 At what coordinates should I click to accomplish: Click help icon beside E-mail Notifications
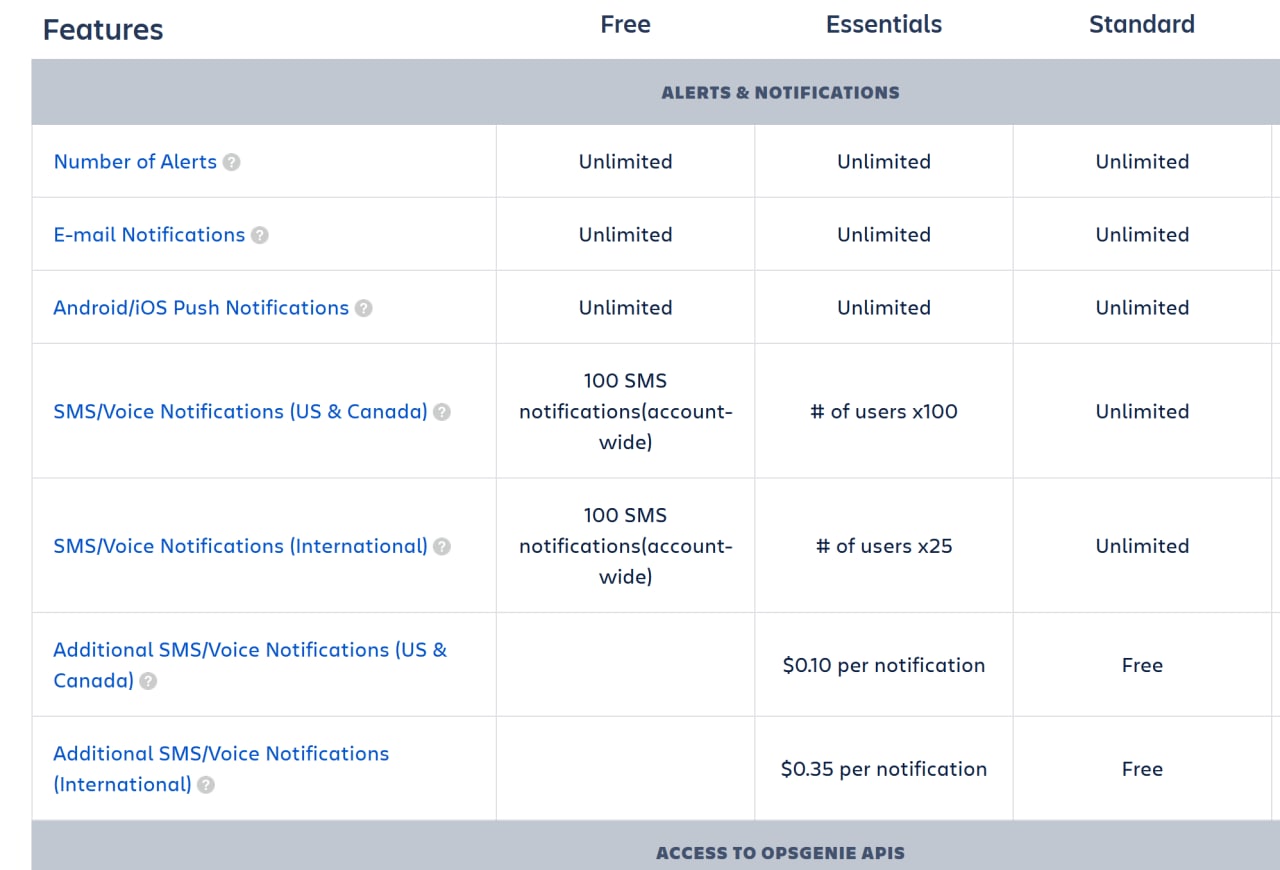(259, 235)
